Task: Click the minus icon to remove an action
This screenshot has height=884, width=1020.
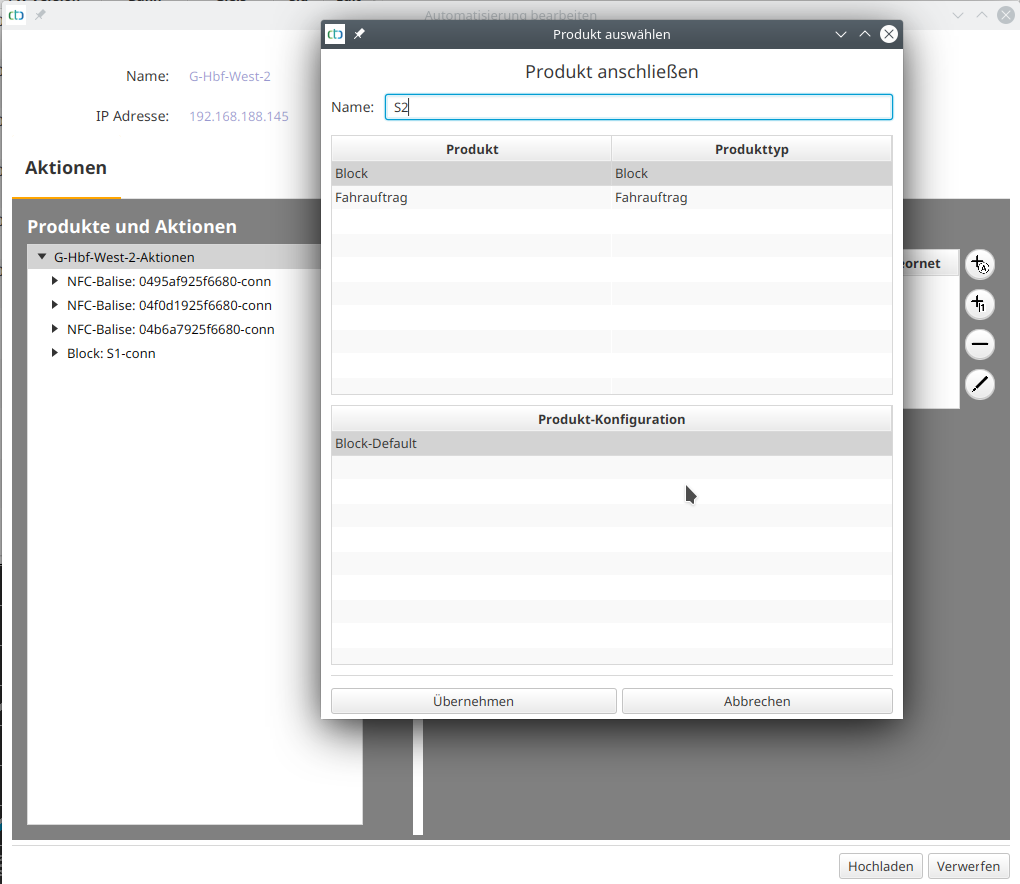Action: click(980, 344)
